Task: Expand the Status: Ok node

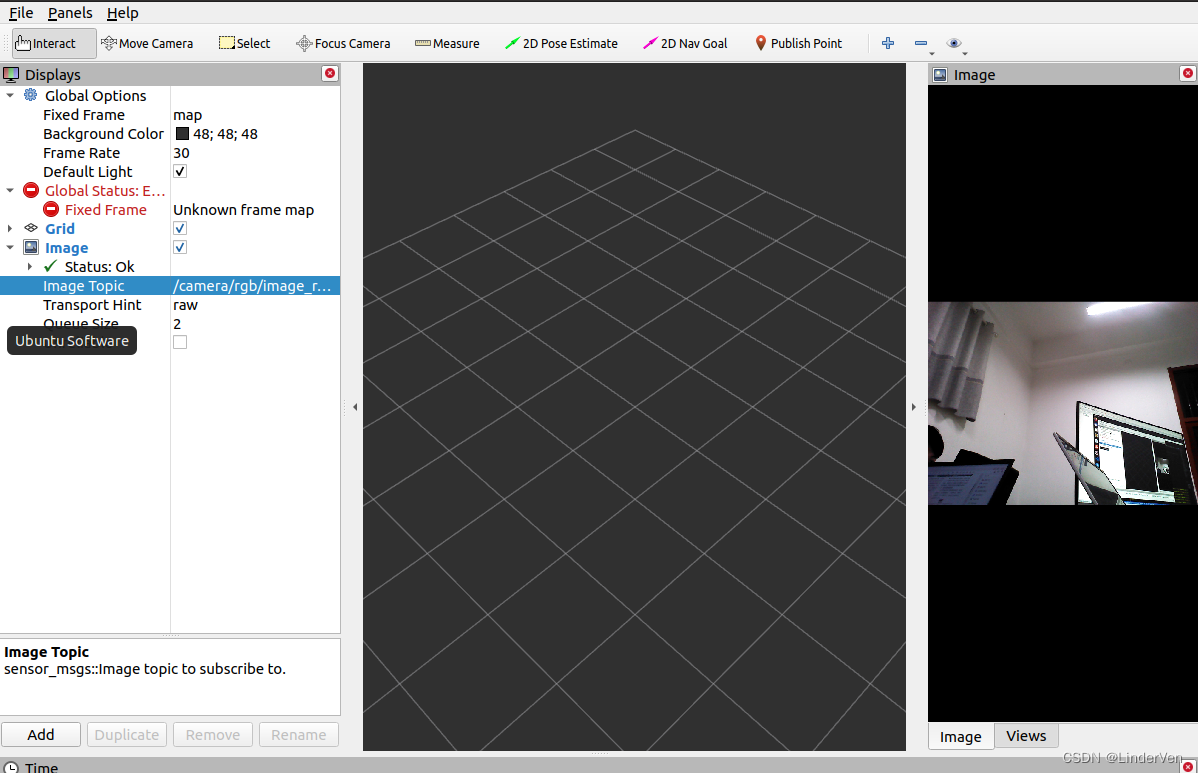Action: point(30,267)
